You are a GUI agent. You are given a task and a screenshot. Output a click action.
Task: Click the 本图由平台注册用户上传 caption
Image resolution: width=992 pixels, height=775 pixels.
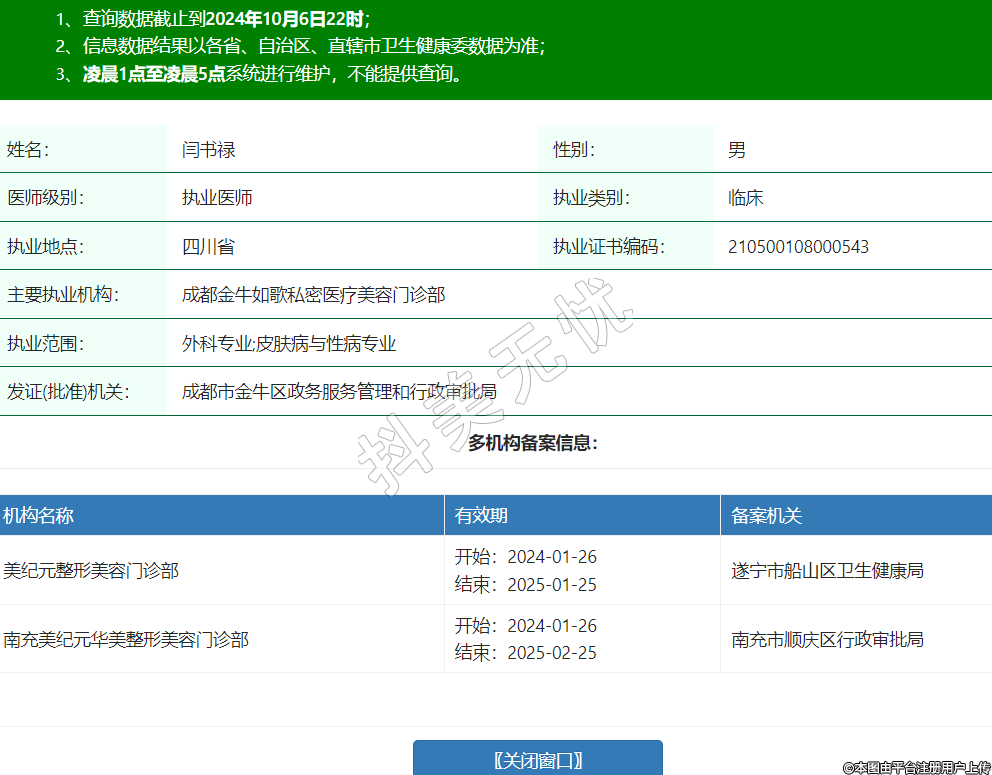[x=917, y=767]
